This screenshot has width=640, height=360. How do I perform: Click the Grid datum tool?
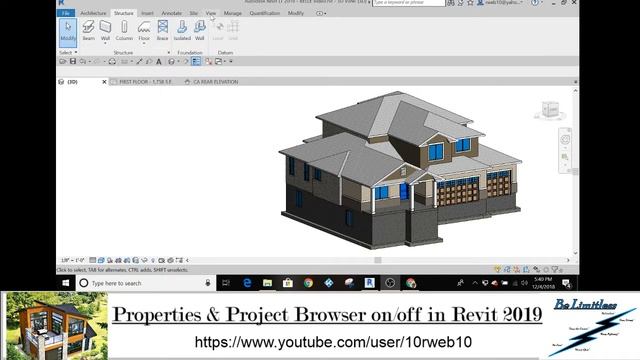coord(233,31)
